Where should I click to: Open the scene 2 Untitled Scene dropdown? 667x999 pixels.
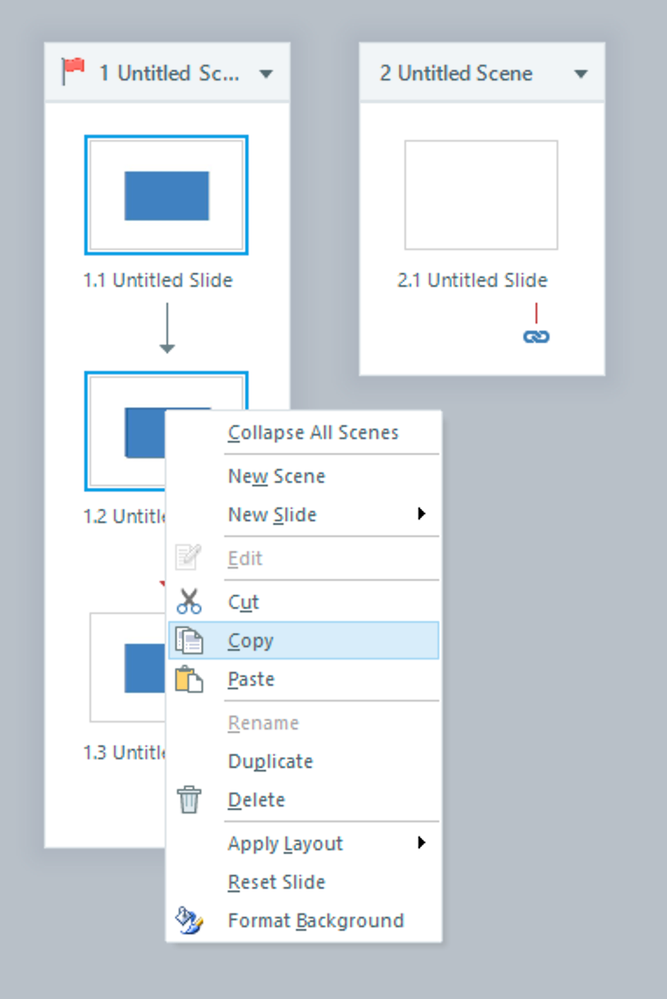[x=581, y=73]
